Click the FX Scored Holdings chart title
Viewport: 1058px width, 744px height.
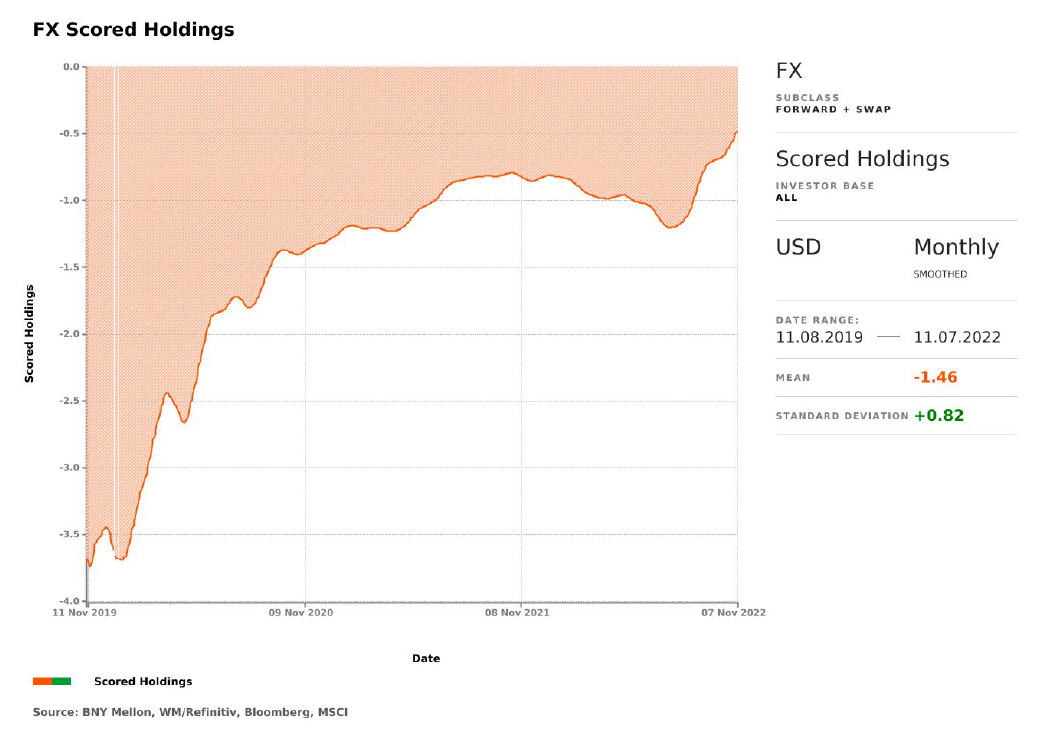(134, 30)
